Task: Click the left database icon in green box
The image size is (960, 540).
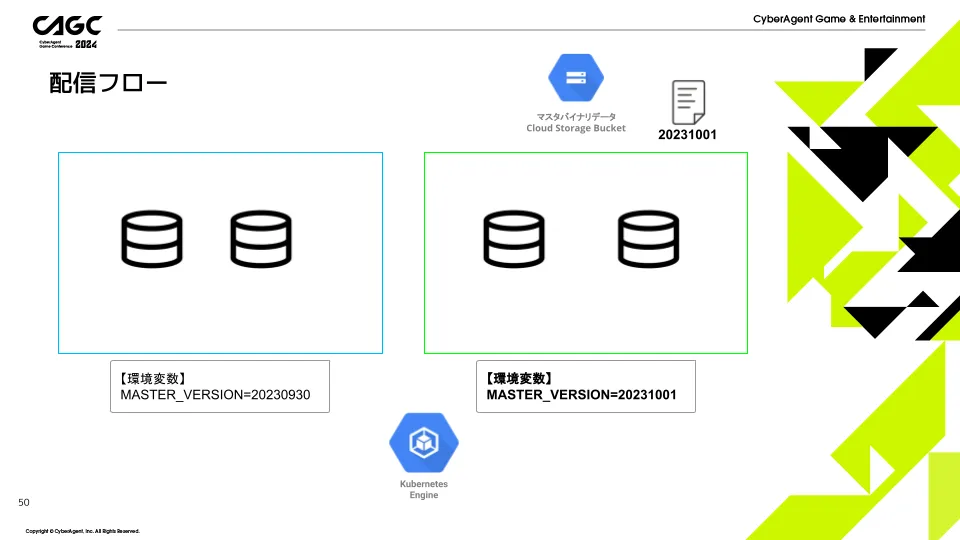Action: pos(514,240)
